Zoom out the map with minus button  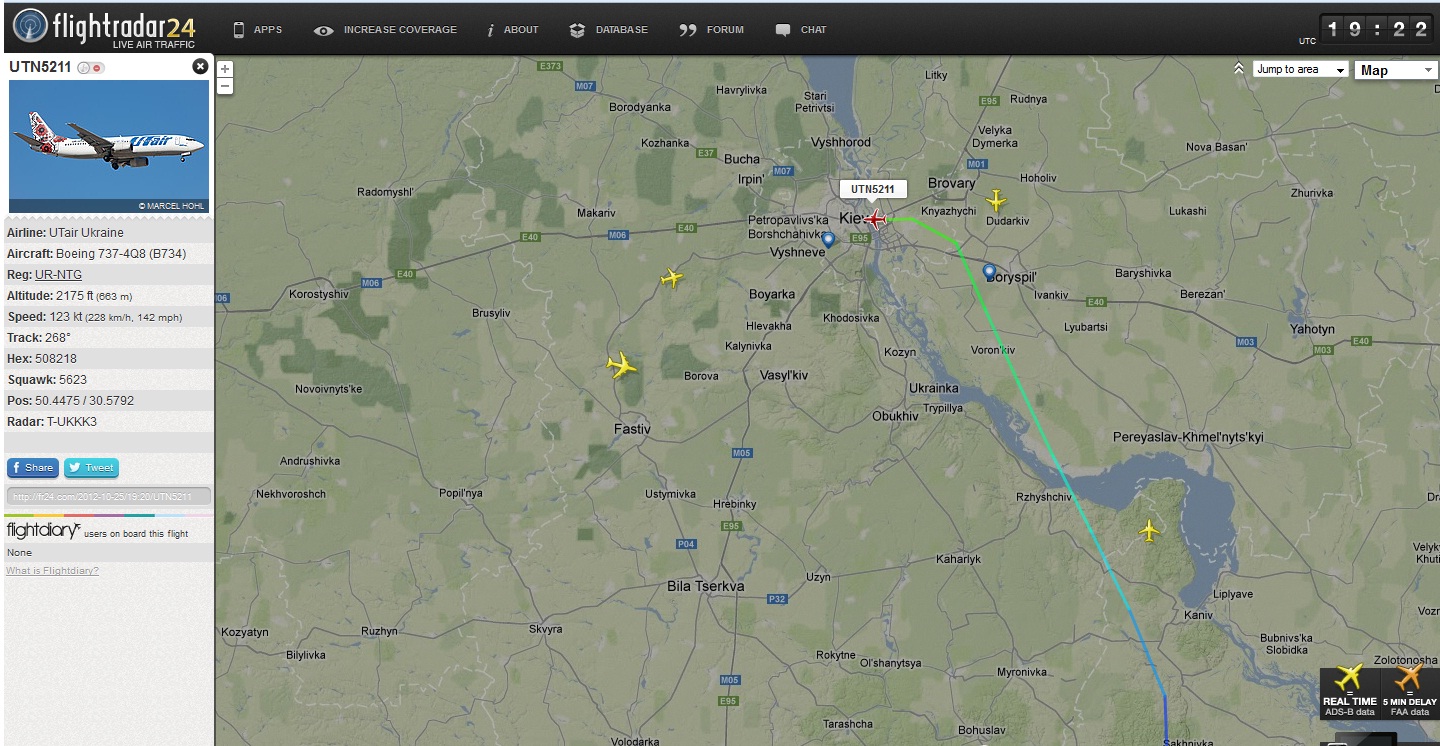(225, 86)
